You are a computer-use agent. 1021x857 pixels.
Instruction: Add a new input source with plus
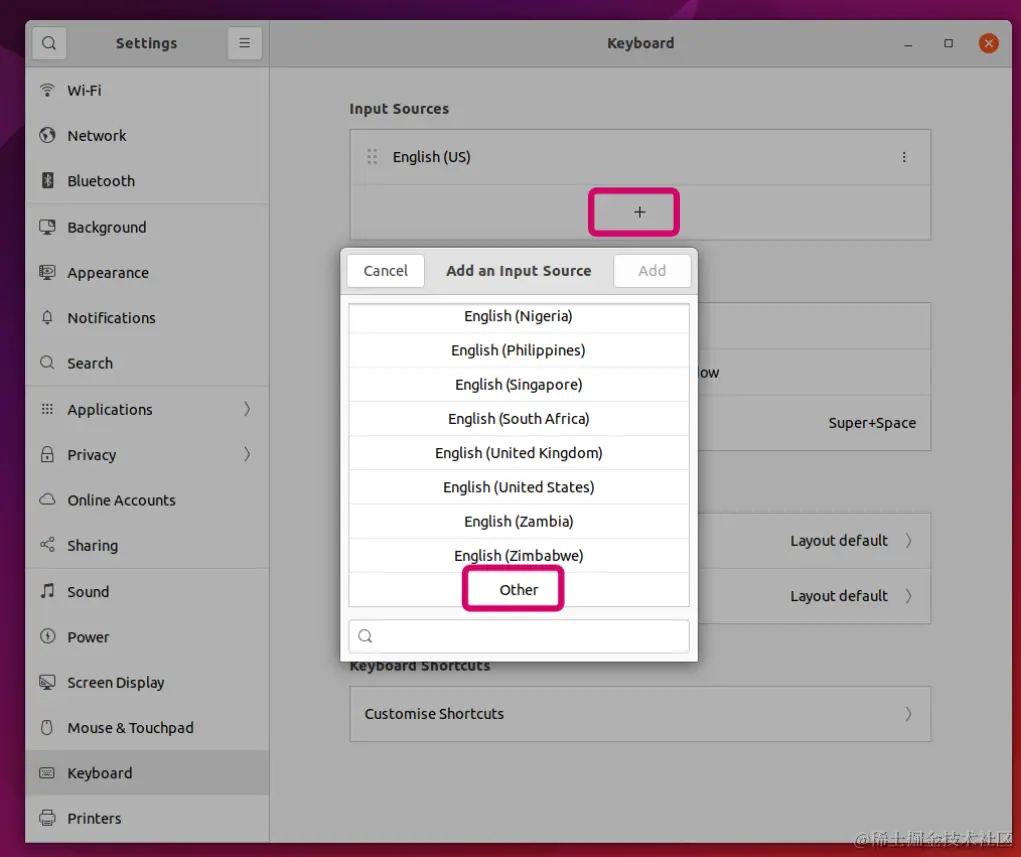tap(639, 212)
